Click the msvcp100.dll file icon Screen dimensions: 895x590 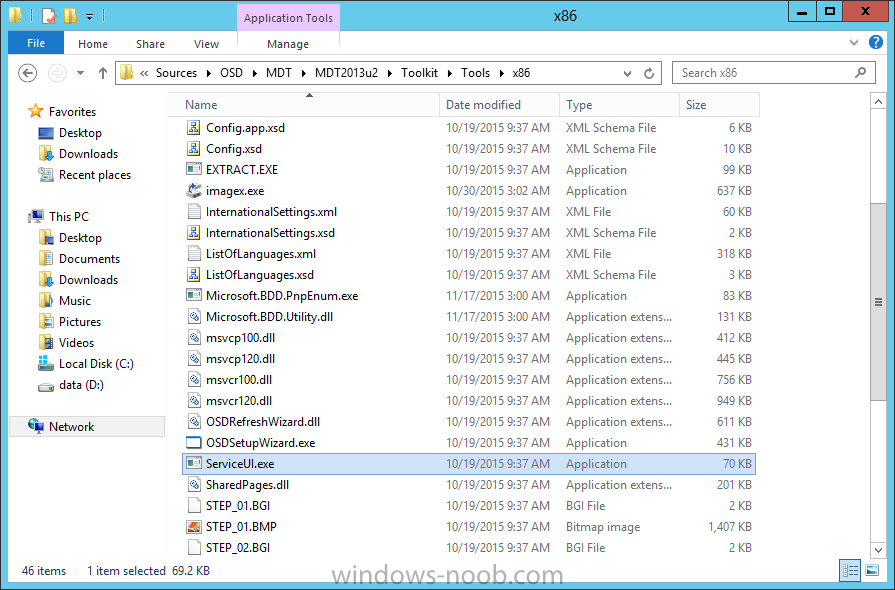click(x=194, y=338)
